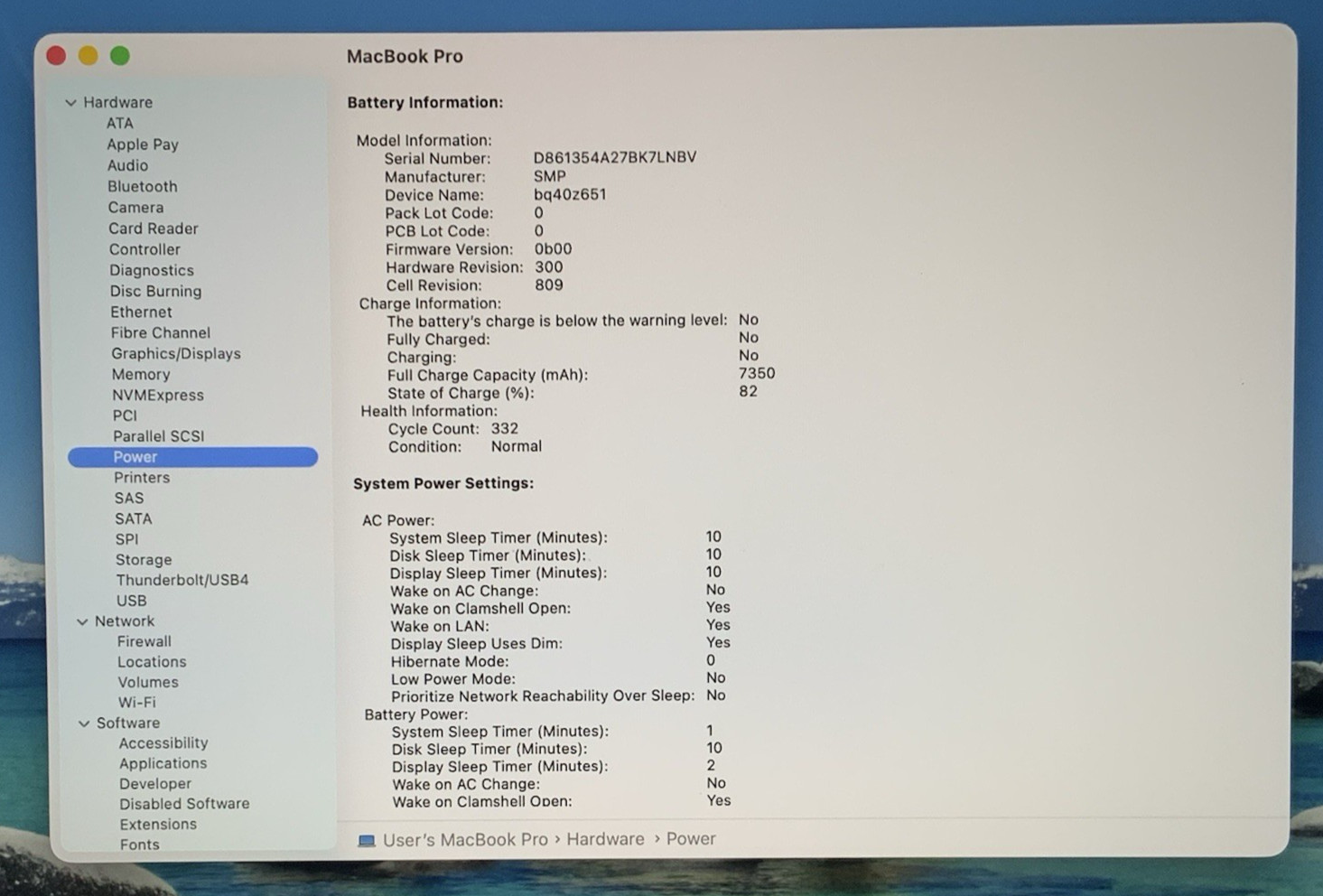
Task: Select Storage in the sidebar
Action: (143, 560)
